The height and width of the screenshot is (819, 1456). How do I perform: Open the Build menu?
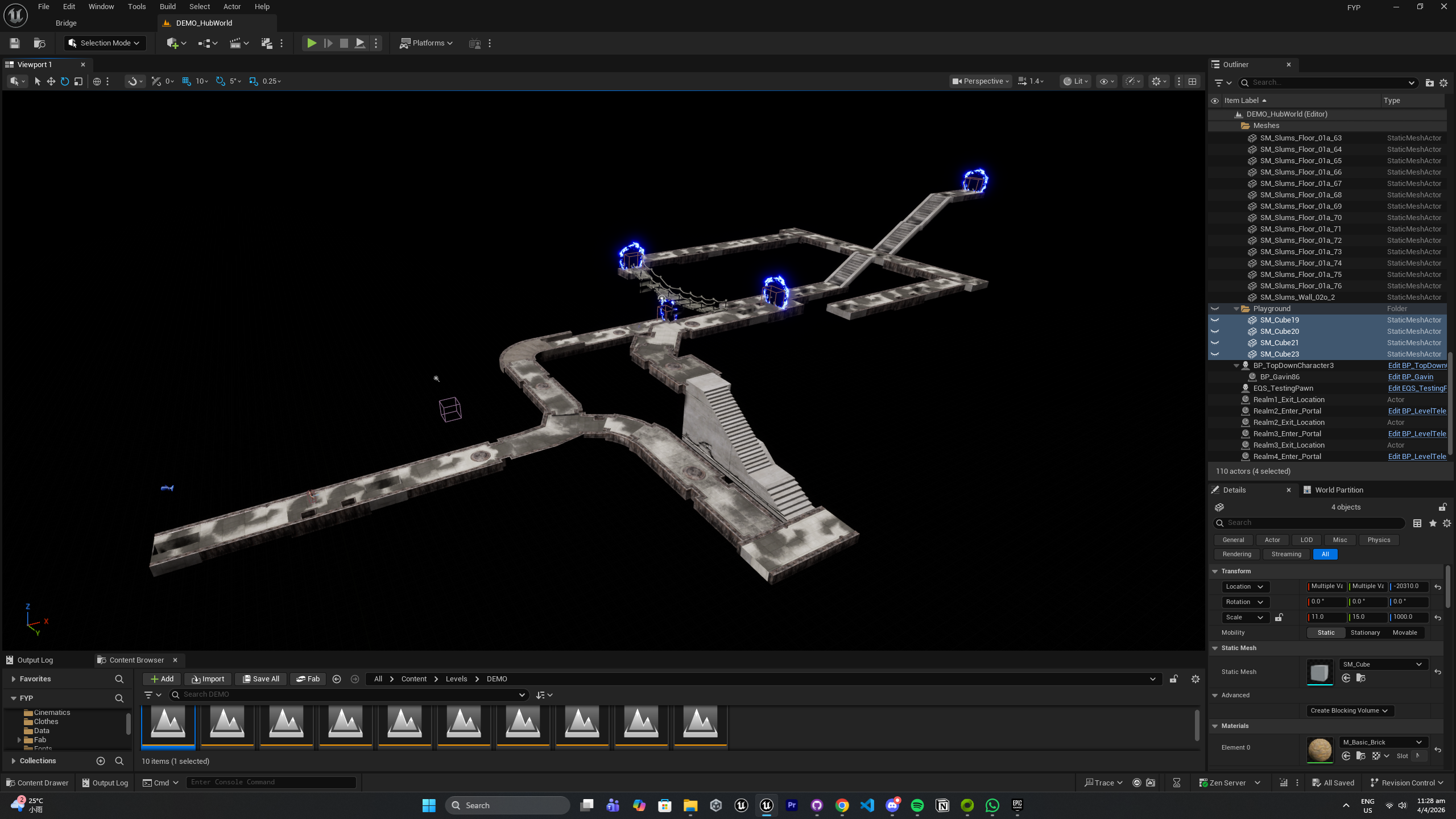pyautogui.click(x=167, y=7)
